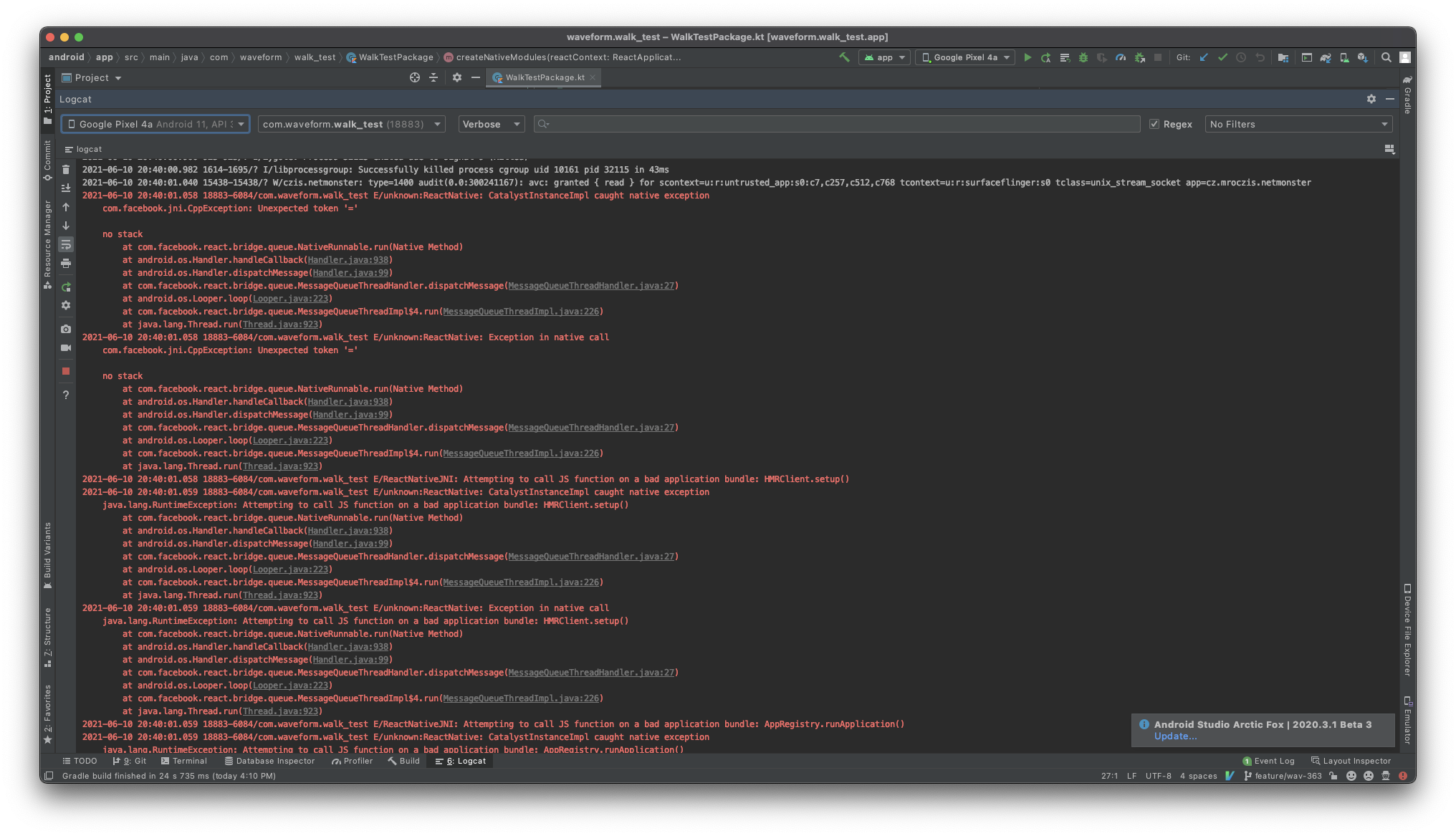The width and height of the screenshot is (1456, 836).
Task: Toggle soft-wrap in the Logcat toolbar
Action: (65, 245)
